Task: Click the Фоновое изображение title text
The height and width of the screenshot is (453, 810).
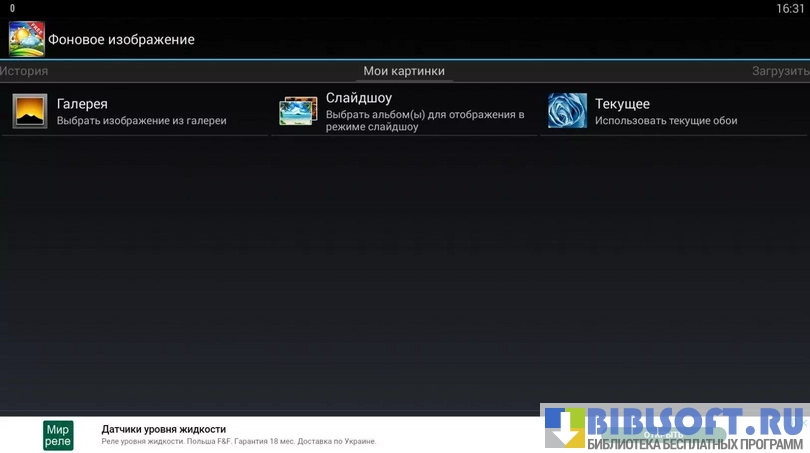Action: [121, 40]
